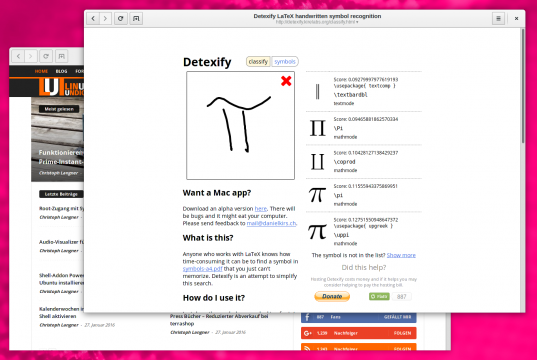Open HOME menu in background website
The width and height of the screenshot is (537, 360).
[x=41, y=71]
